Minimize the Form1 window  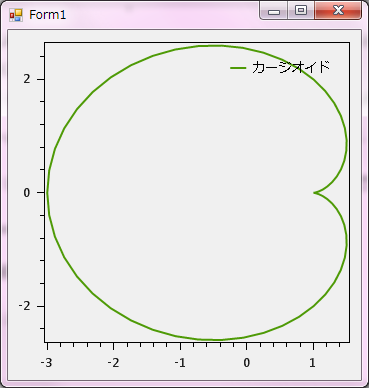(x=274, y=11)
